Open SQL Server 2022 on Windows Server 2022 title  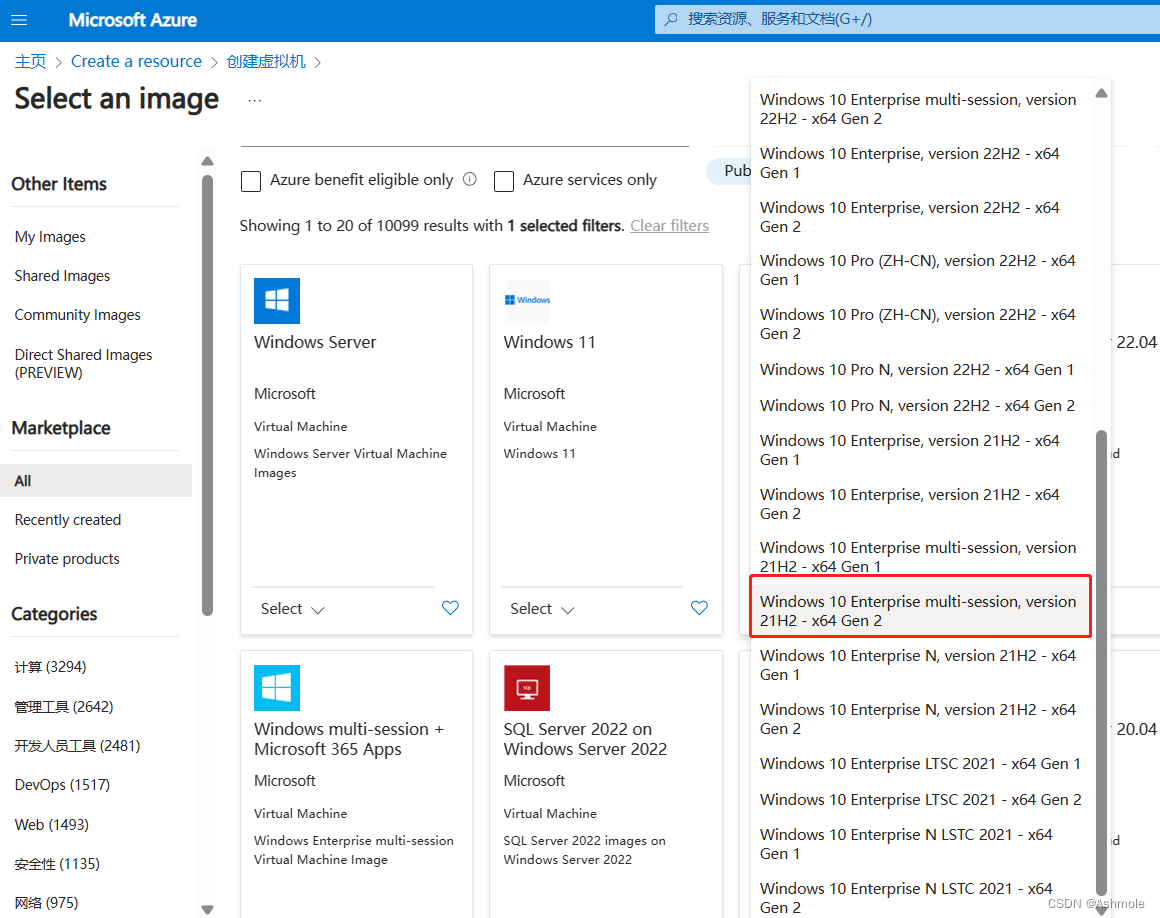[585, 739]
